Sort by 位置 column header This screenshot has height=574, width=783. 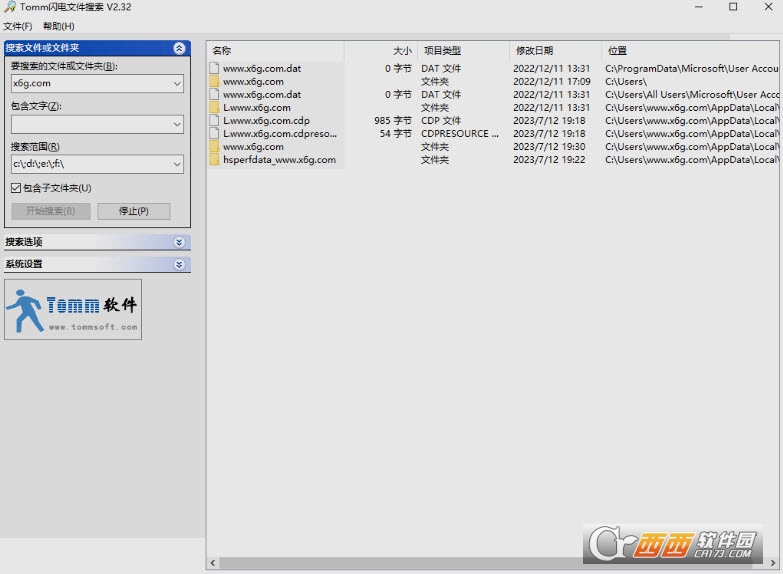pos(690,50)
